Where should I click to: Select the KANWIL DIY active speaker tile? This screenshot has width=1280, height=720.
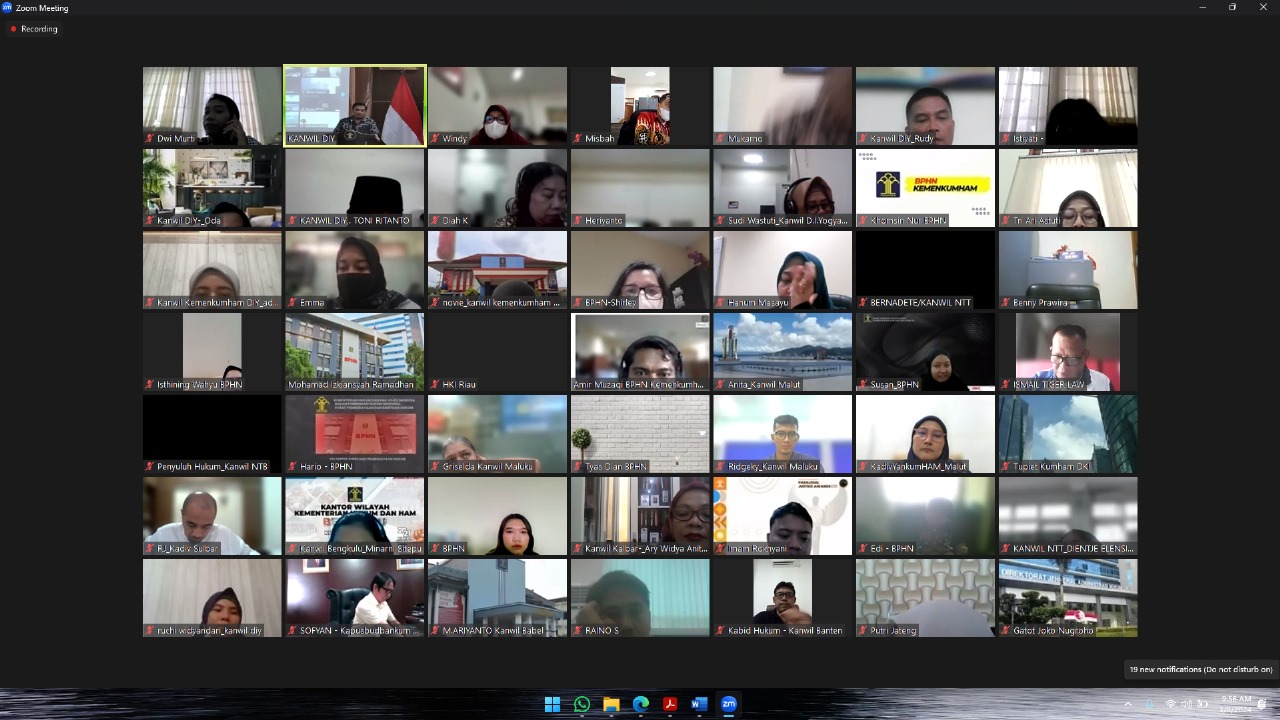(355, 106)
